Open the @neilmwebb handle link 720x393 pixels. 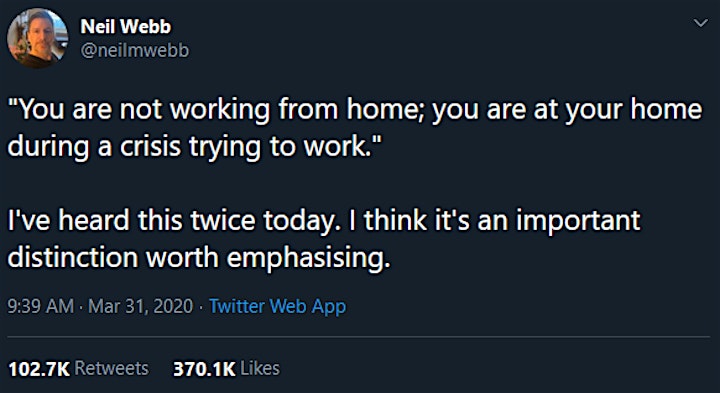[x=135, y=51]
